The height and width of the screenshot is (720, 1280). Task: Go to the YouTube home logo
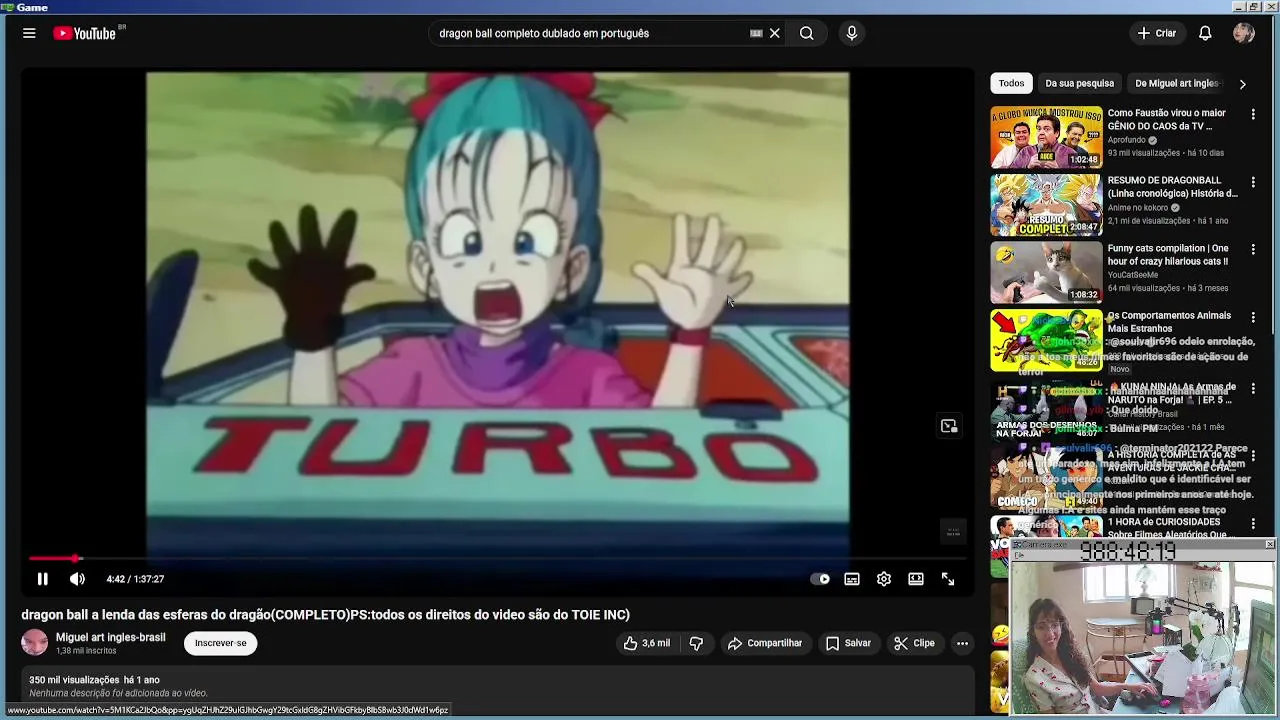coord(85,33)
